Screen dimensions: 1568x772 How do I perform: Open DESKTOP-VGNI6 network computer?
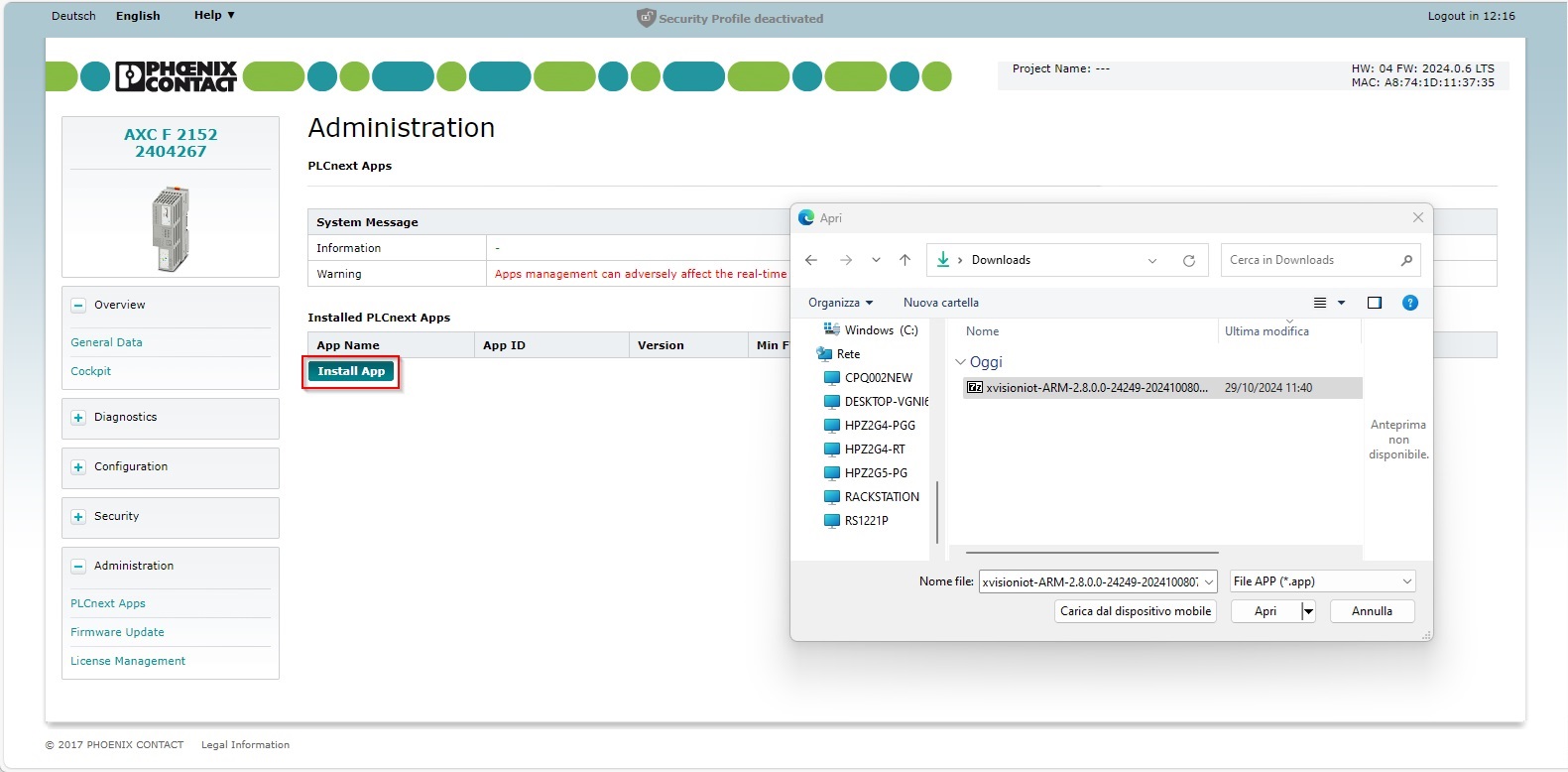click(x=877, y=402)
